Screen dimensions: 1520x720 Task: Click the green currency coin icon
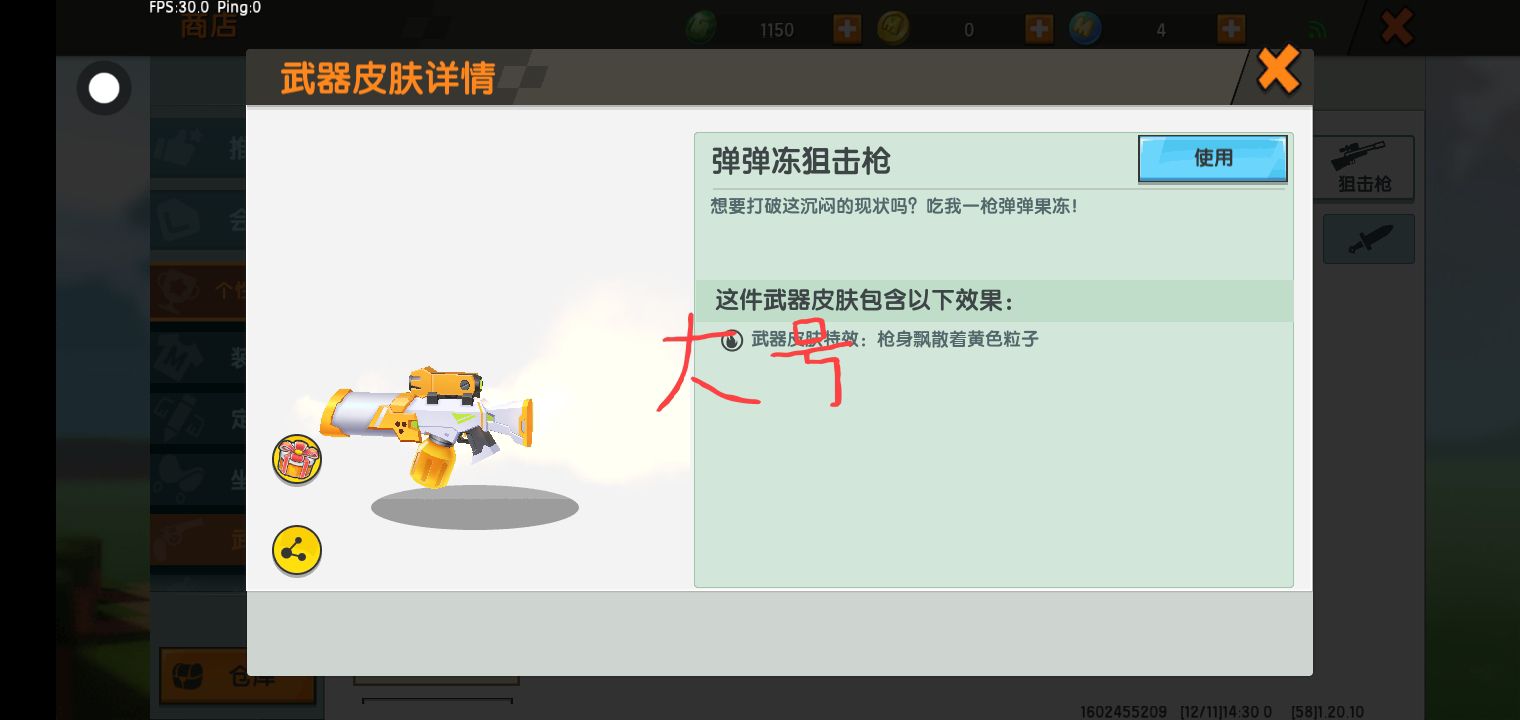pyautogui.click(x=700, y=28)
